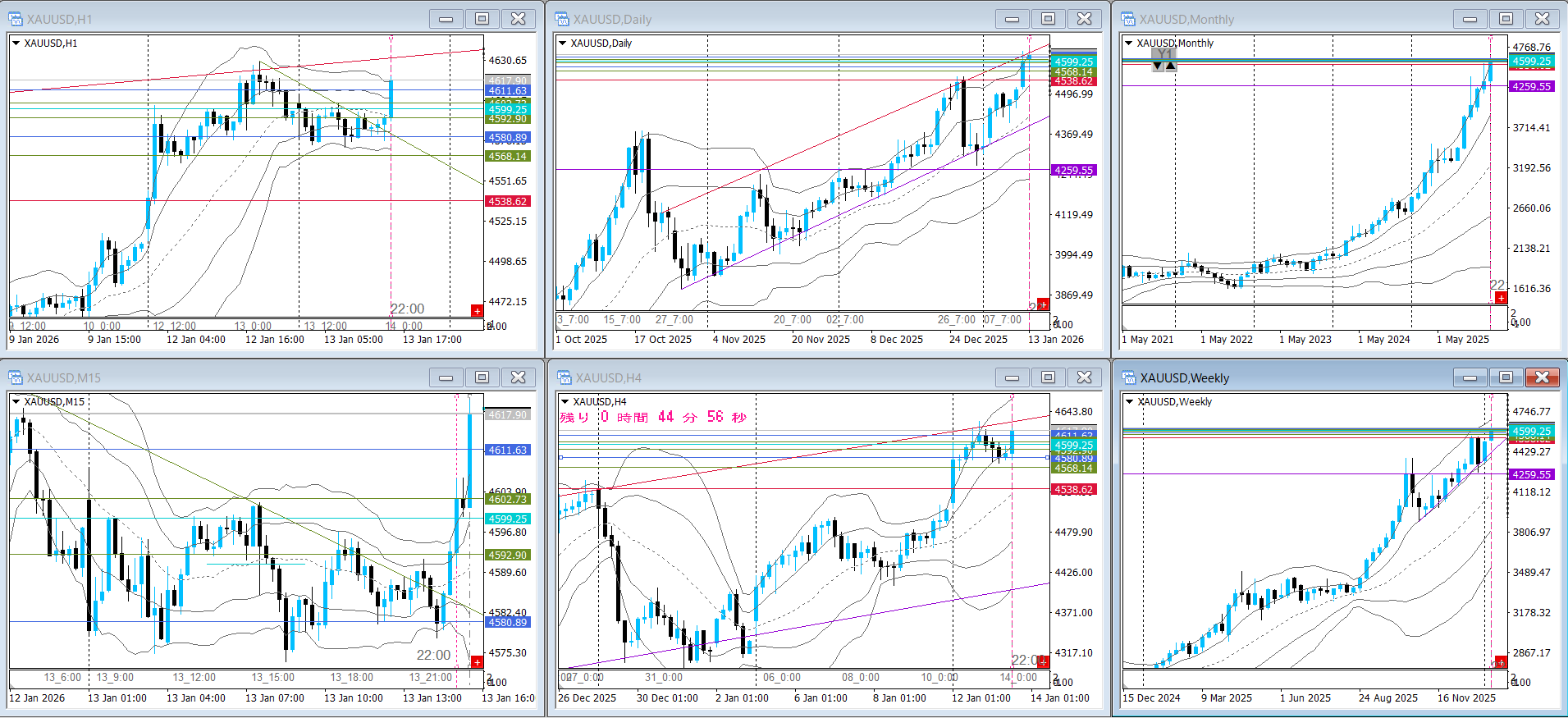
Task: Click the purple 4259.55 price label in Daily chart
Action: click(x=1073, y=171)
